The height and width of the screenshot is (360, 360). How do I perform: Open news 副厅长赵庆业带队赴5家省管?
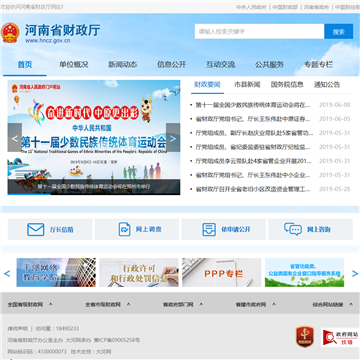point(254,133)
